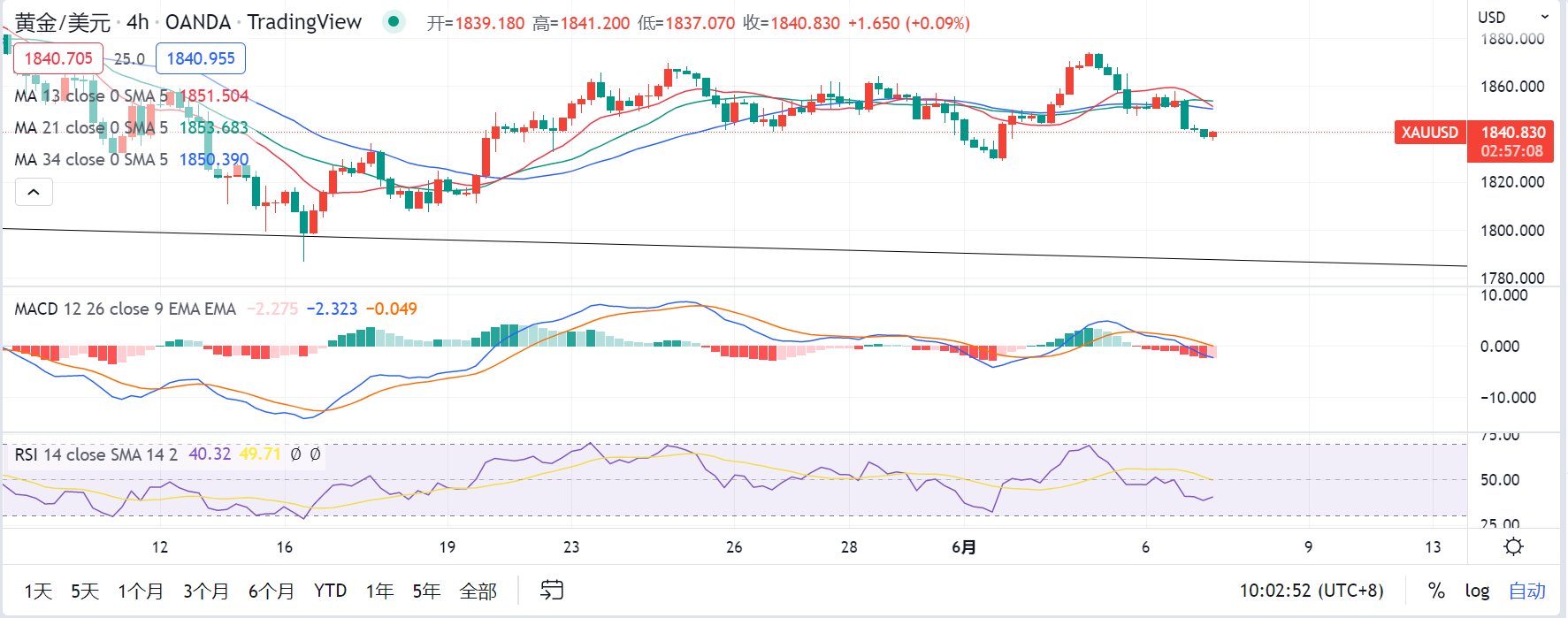Select the 3个月 time range
1568x618 pixels.
click(x=206, y=591)
